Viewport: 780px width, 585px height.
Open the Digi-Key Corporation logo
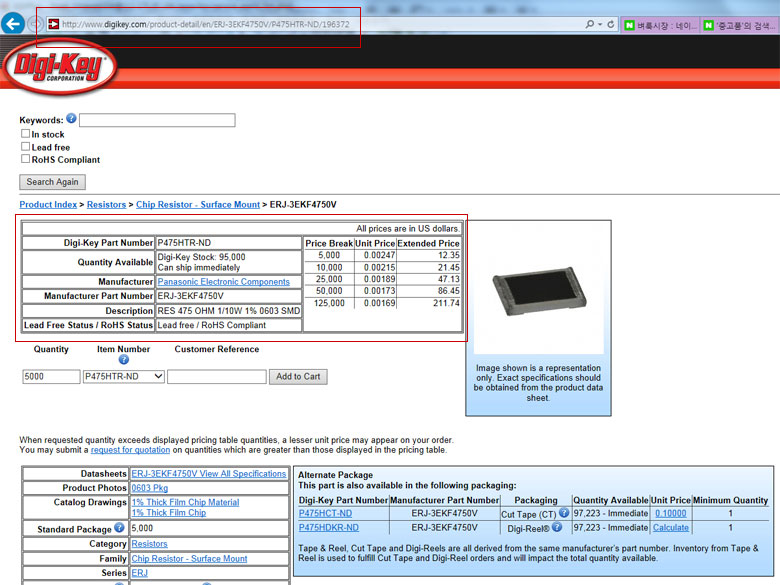coord(60,67)
